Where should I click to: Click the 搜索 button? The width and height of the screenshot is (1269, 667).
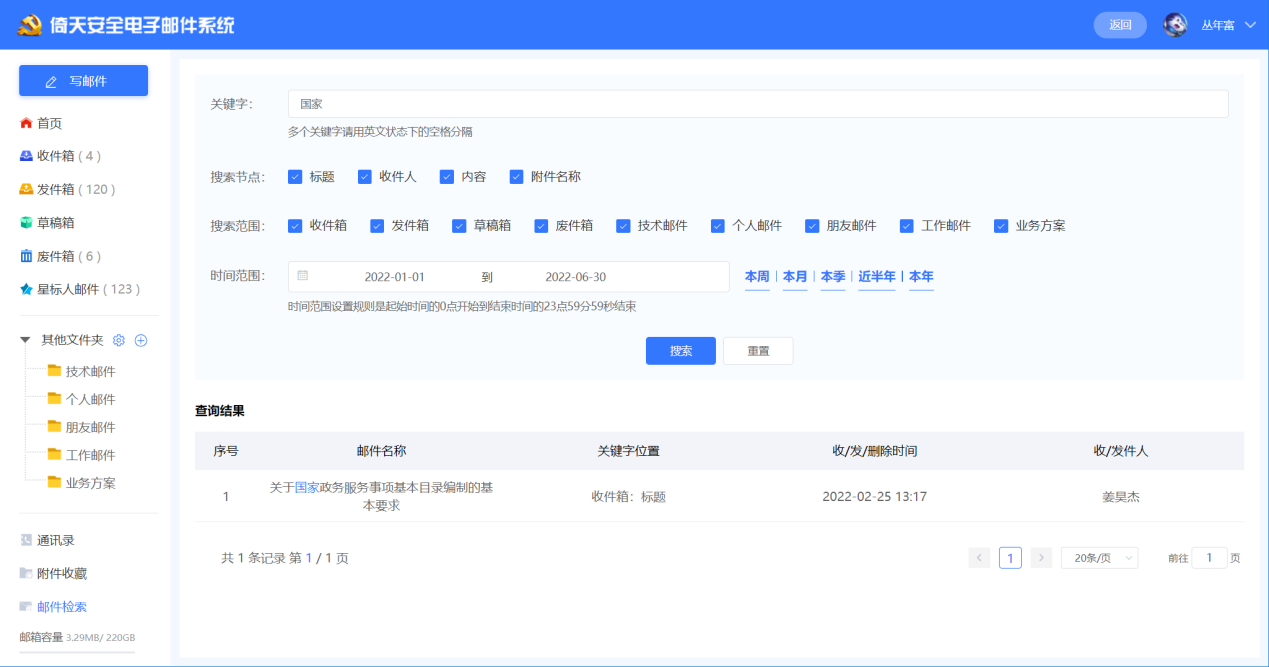click(x=681, y=351)
